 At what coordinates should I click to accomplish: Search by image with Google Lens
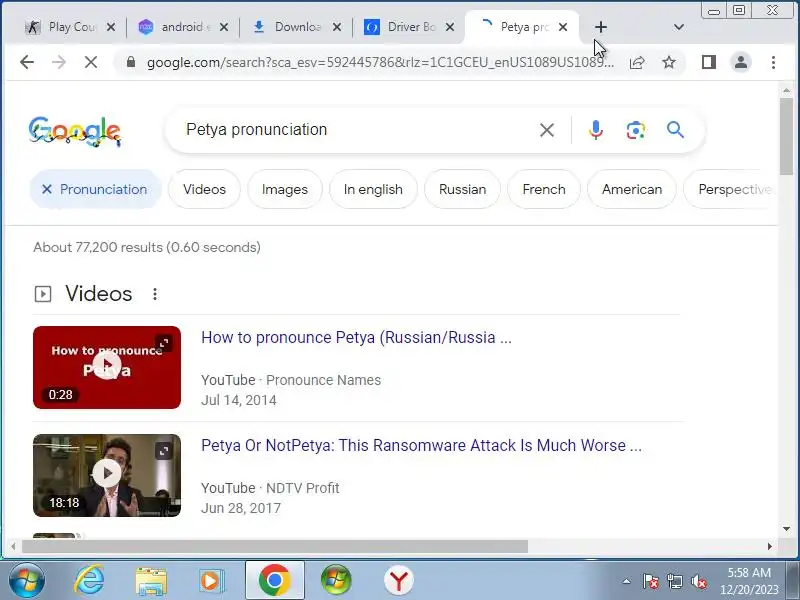click(x=636, y=130)
